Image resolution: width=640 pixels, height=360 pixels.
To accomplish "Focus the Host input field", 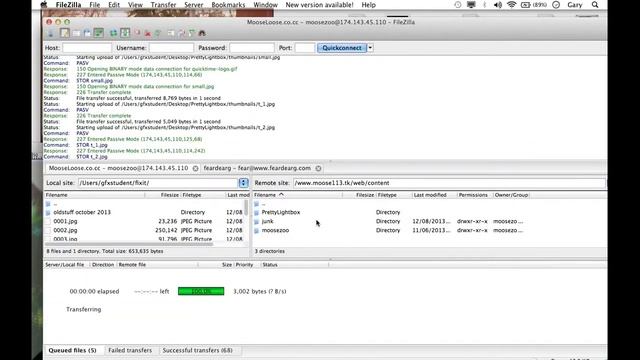I will tap(87, 48).
